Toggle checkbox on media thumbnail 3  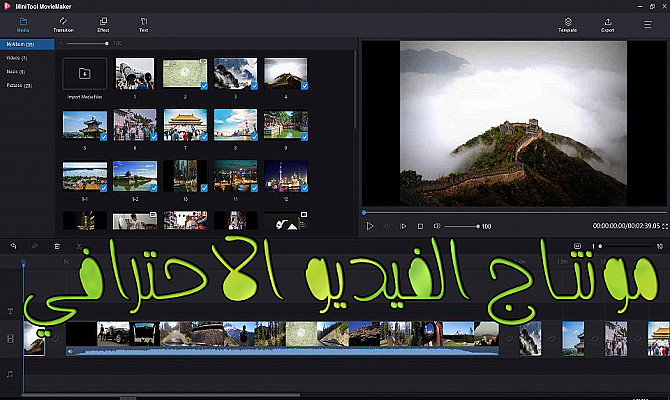pos(254,86)
